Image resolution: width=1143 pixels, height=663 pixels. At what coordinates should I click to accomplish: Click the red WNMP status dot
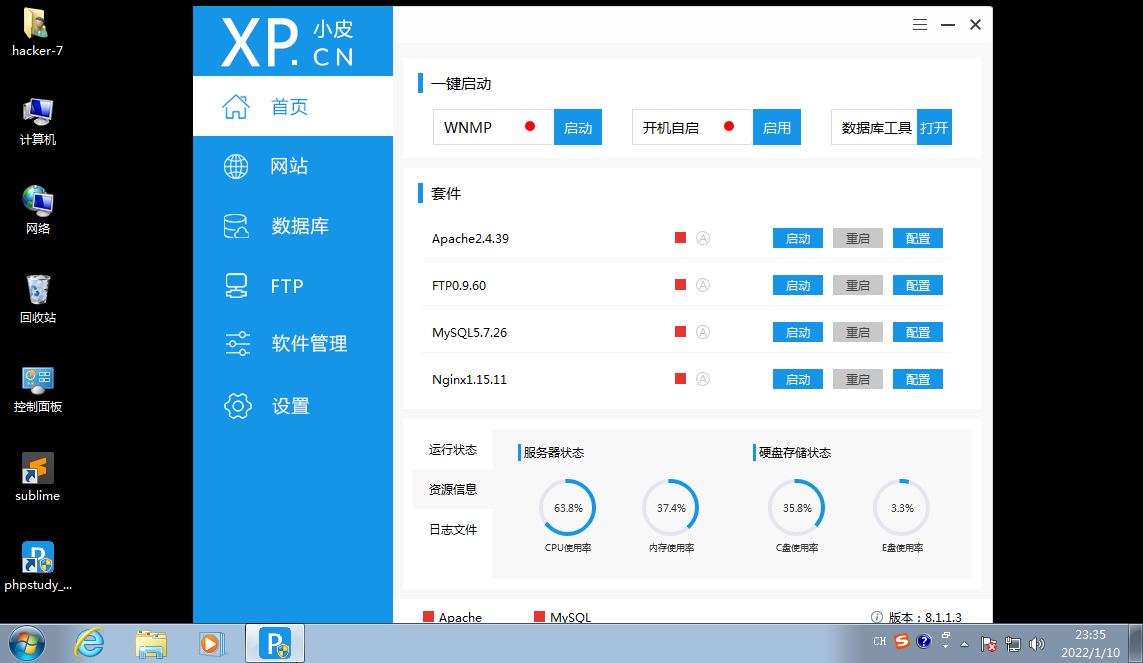[530, 126]
